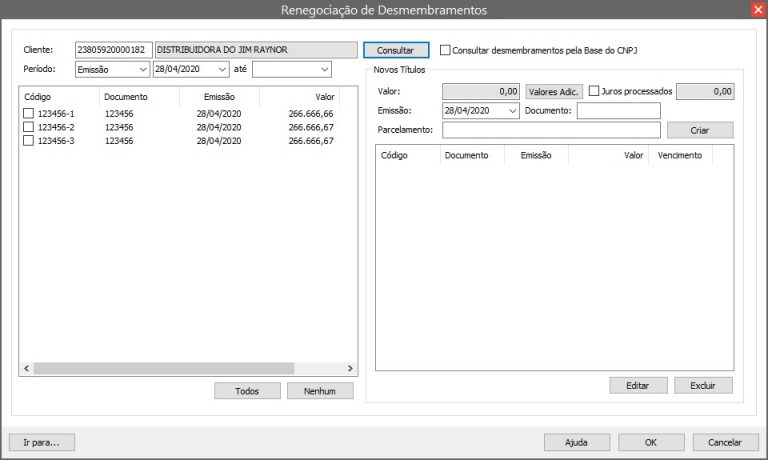This screenshot has height=460, width=768.
Task: Click Emissão header in Novos Títulos table
Action: (x=536, y=155)
